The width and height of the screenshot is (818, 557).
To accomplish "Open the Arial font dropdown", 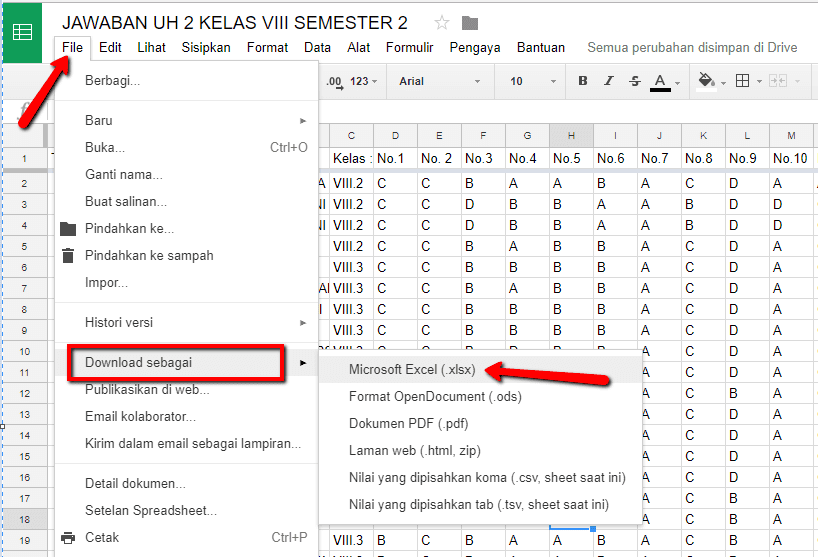I will point(439,81).
